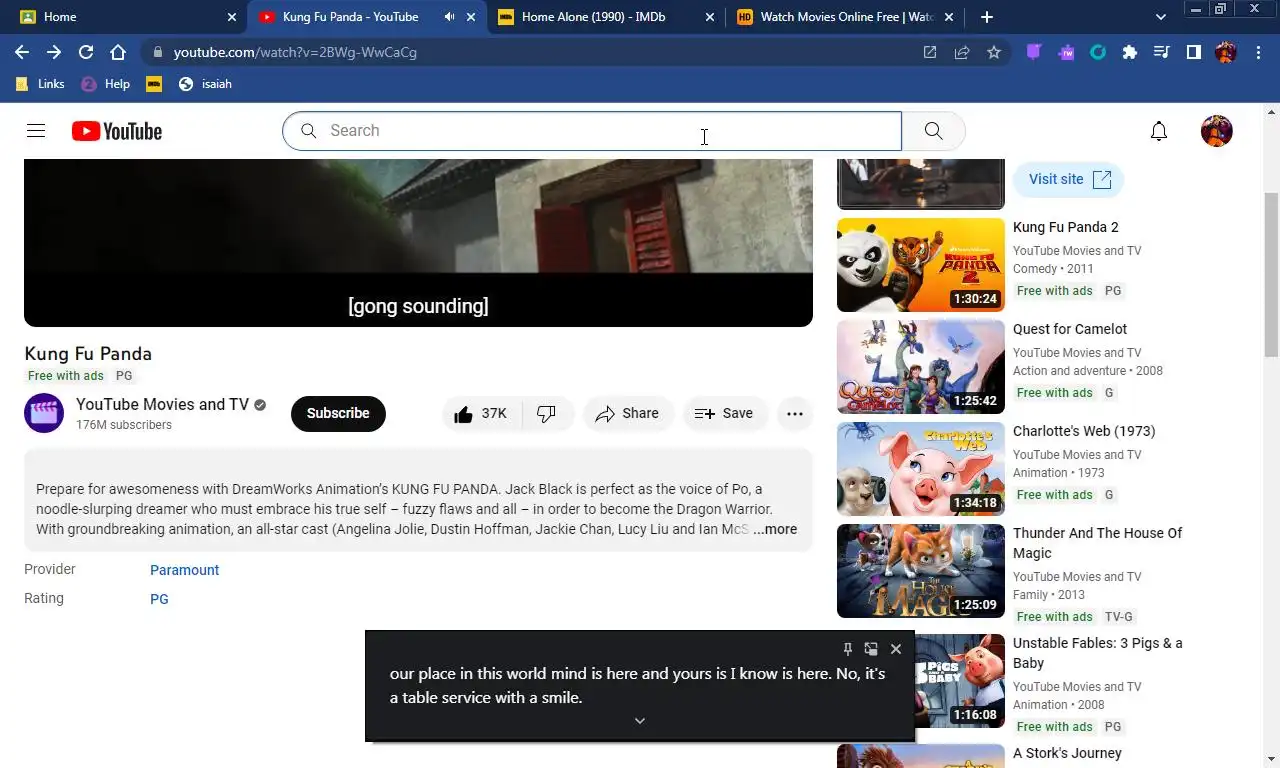Click the address bar URL

tap(295, 52)
